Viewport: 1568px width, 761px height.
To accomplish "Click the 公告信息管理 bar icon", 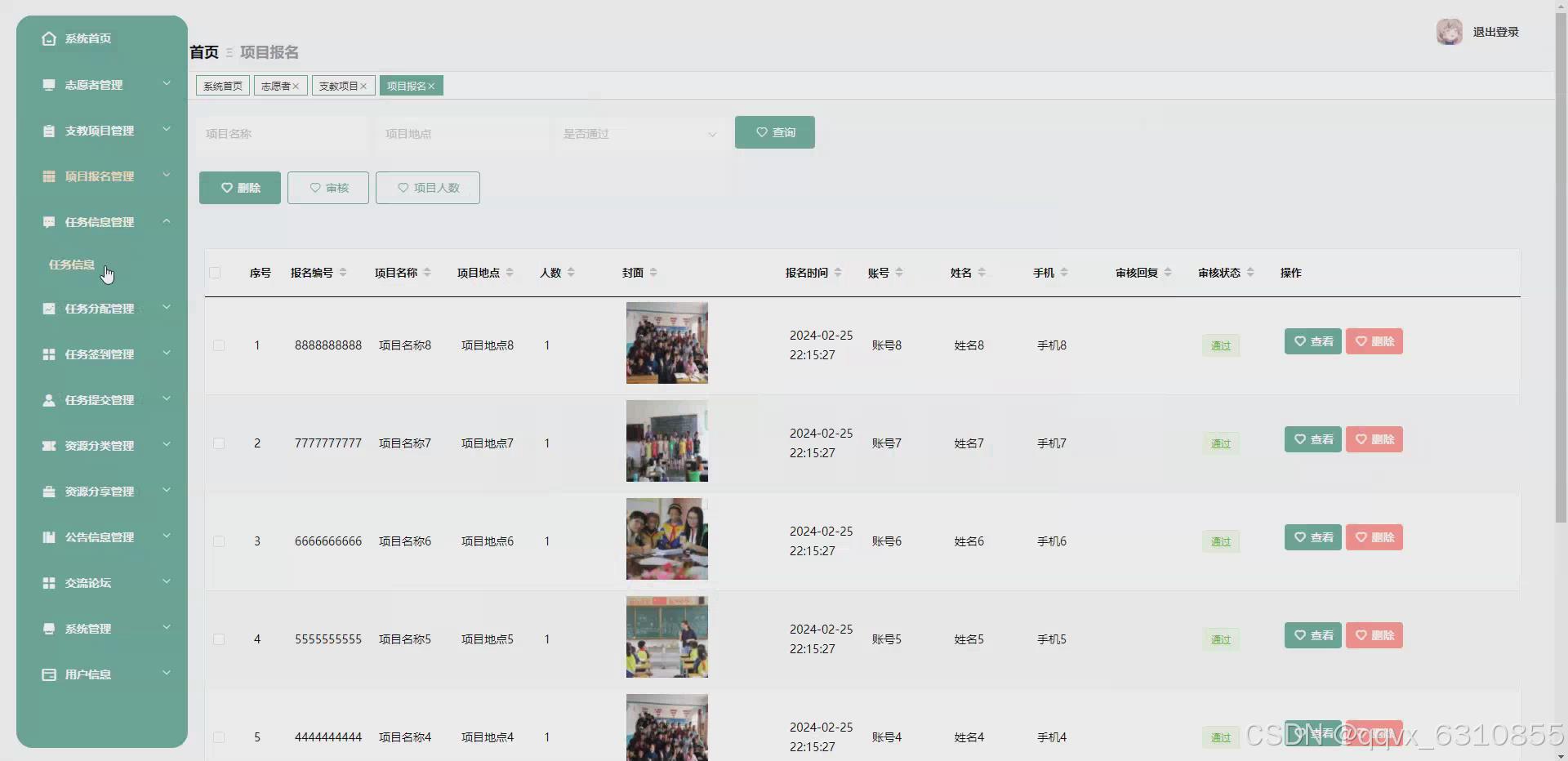I will [49, 537].
